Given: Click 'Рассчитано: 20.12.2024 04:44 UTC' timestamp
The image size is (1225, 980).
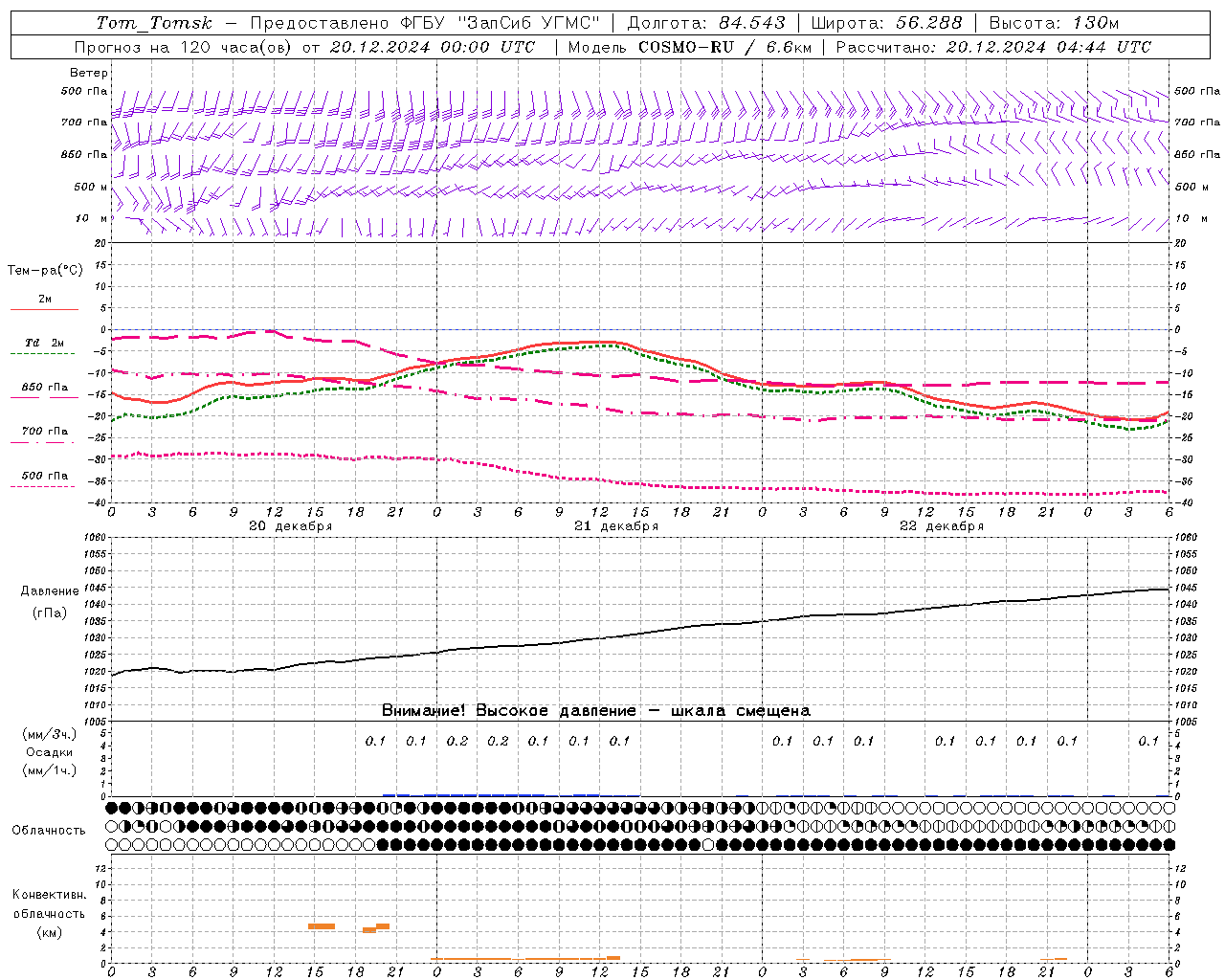Looking at the screenshot, I should (993, 47).
